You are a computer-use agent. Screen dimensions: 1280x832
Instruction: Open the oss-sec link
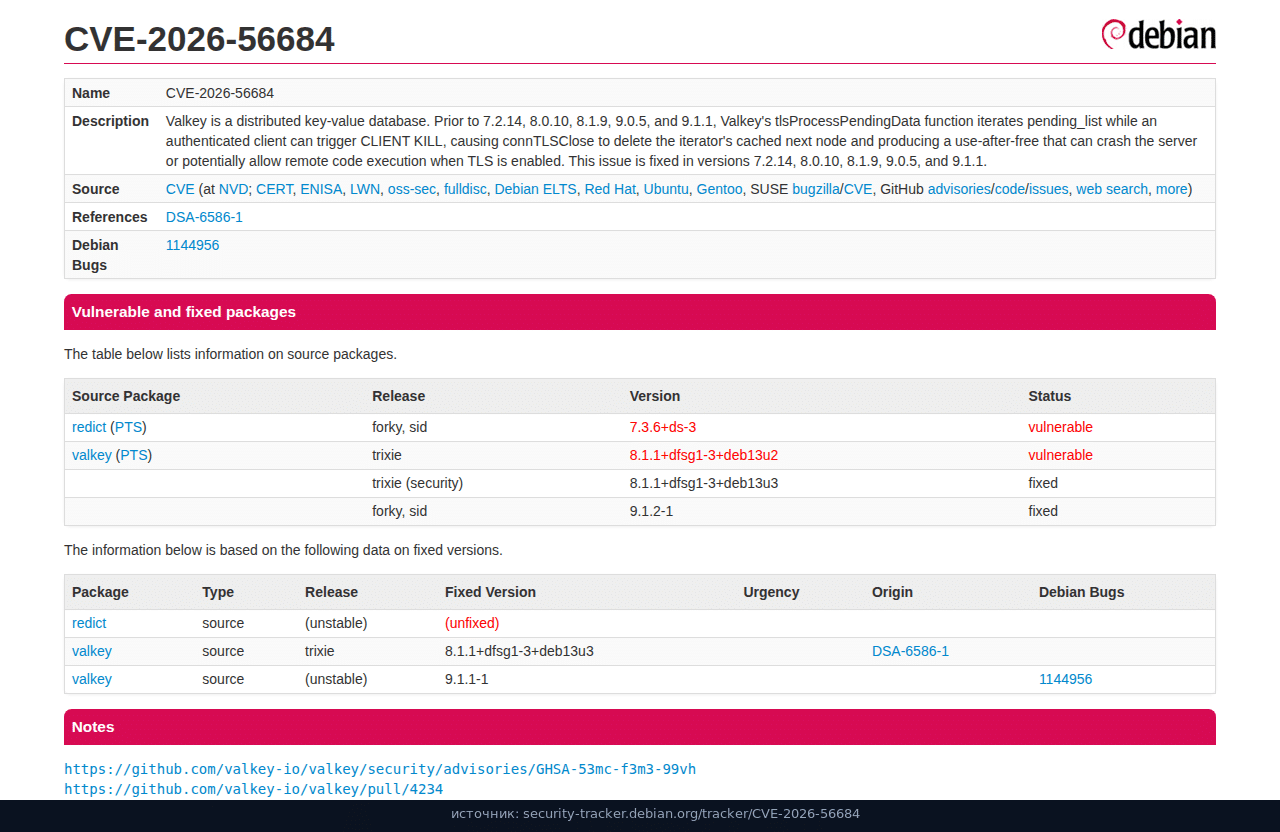(412, 189)
